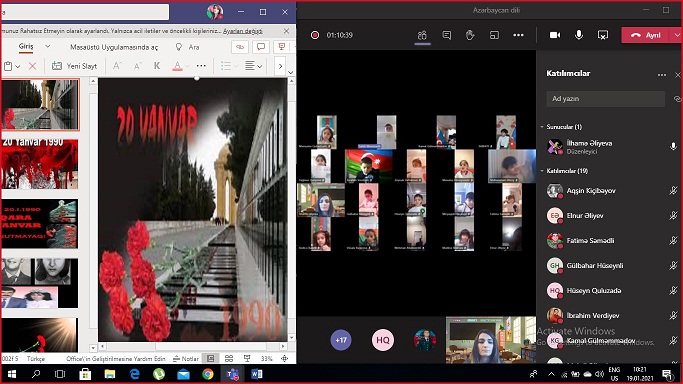Open the Giriş ribbon tab
This screenshot has width=683, height=384.
[x=26, y=46]
